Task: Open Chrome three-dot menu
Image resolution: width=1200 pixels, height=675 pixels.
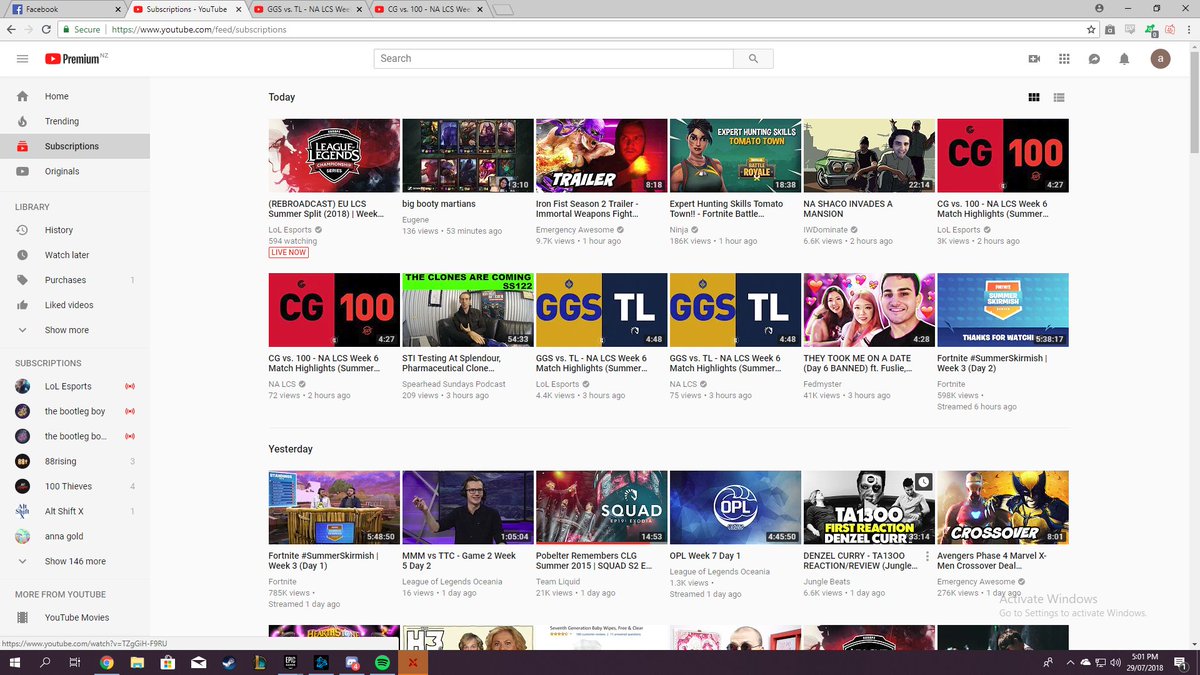Action: (x=1187, y=30)
